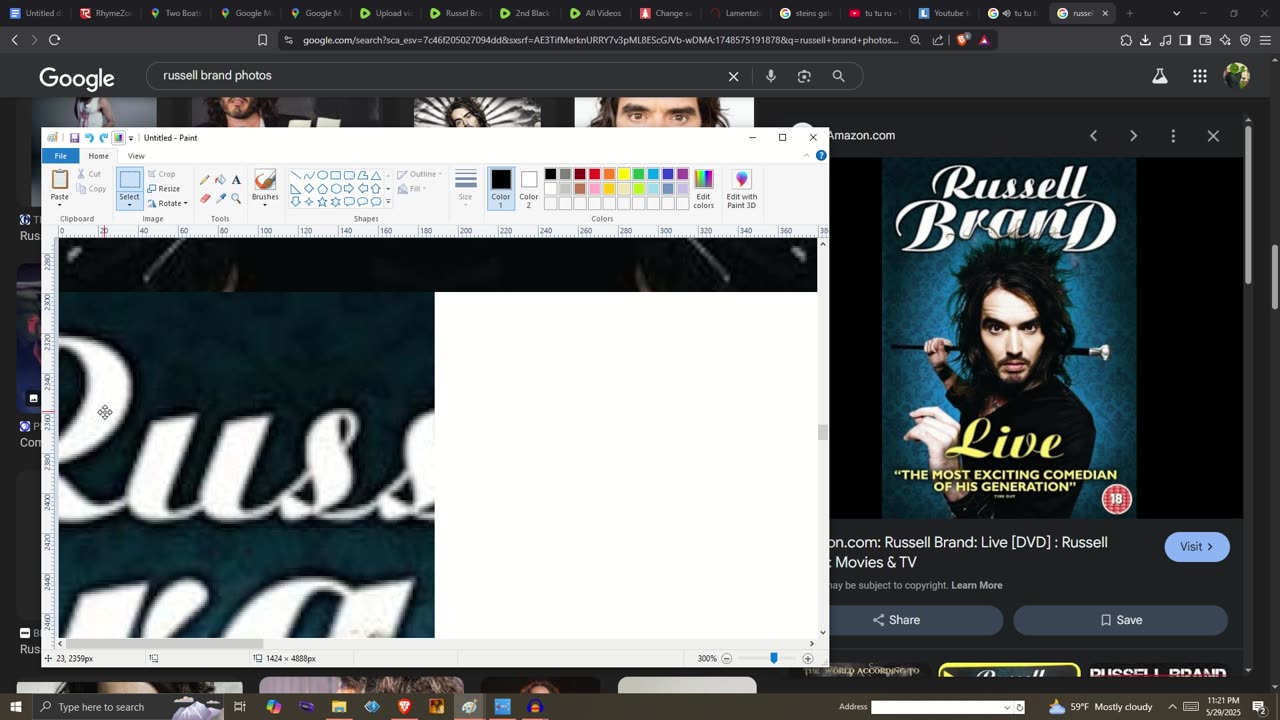The height and width of the screenshot is (720, 1280).
Task: Bookmark this page in address bar
Action: [x=262, y=40]
